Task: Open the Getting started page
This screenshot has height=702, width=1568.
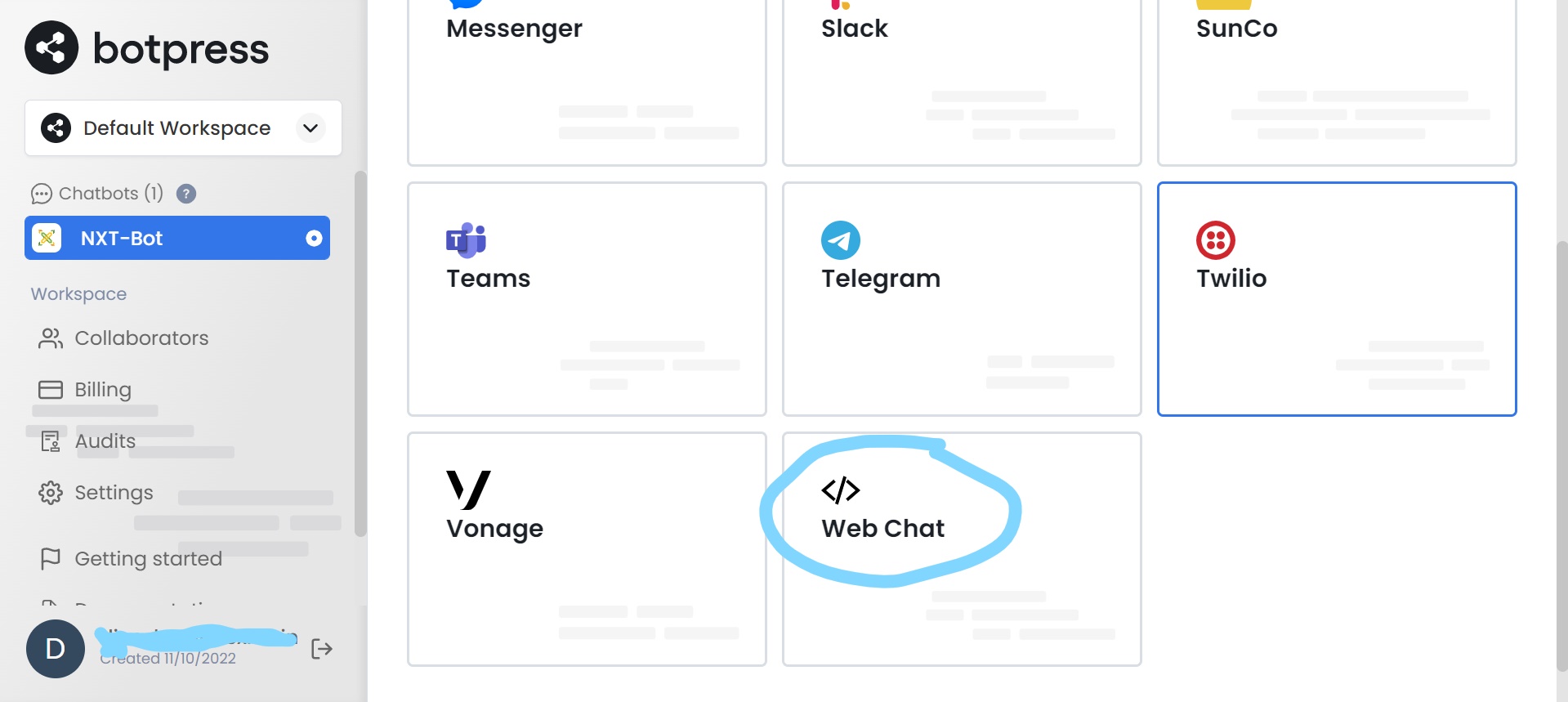Action: pos(148,558)
